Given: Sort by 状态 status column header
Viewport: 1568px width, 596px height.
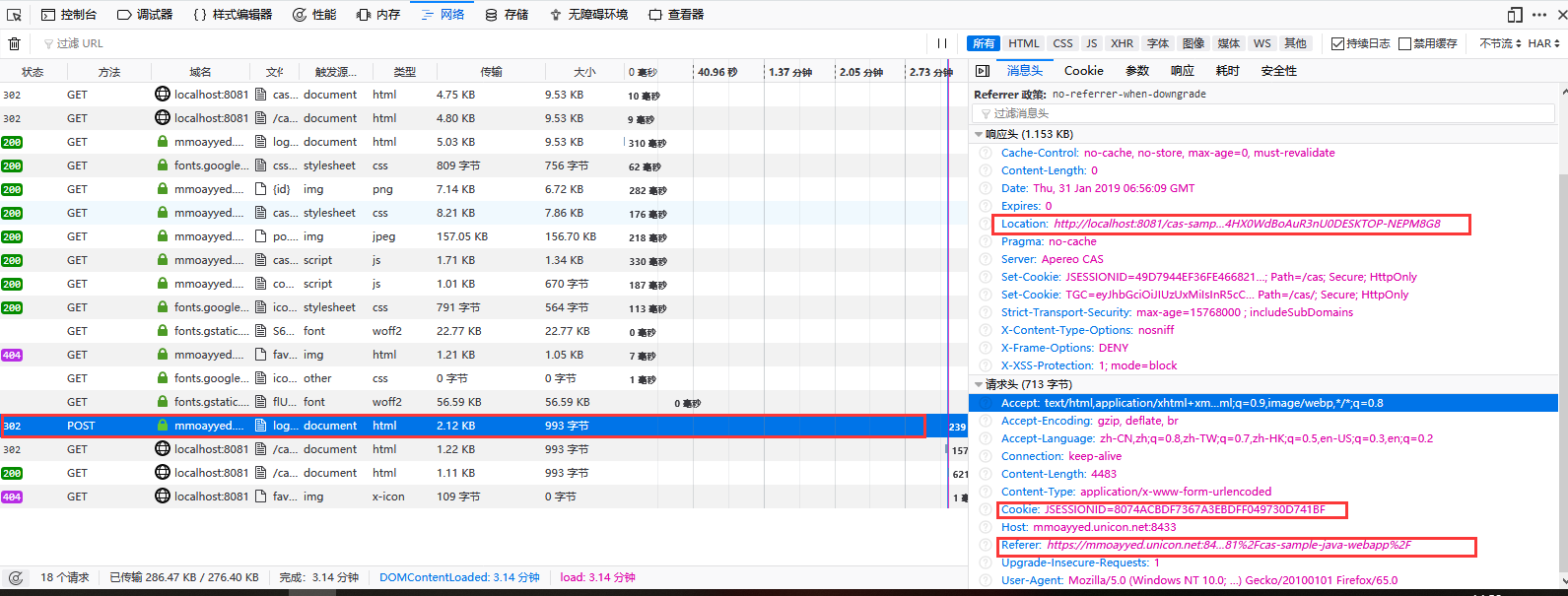Looking at the screenshot, I should coord(33,72).
